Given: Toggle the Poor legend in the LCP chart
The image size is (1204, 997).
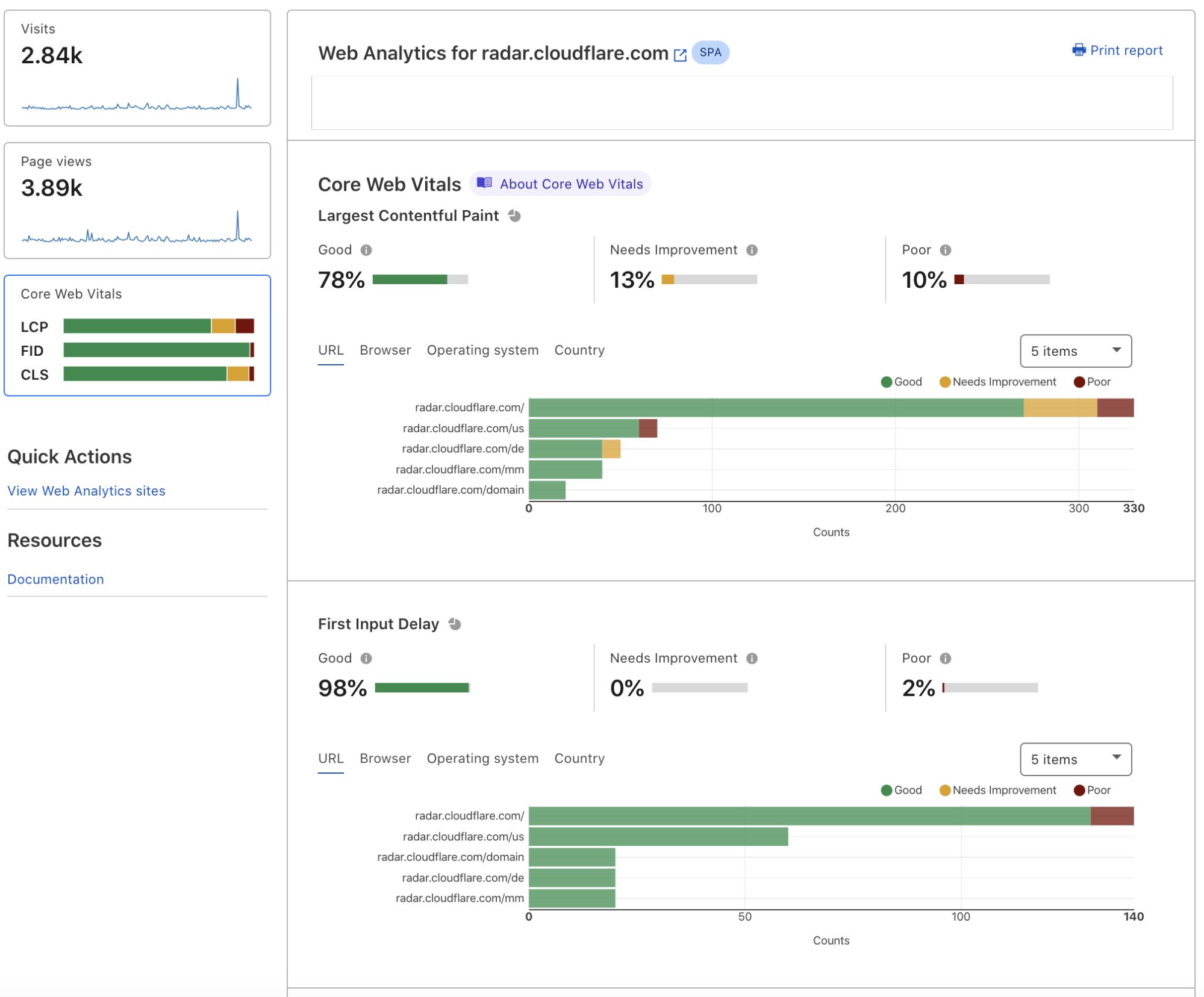Looking at the screenshot, I should tap(1093, 382).
